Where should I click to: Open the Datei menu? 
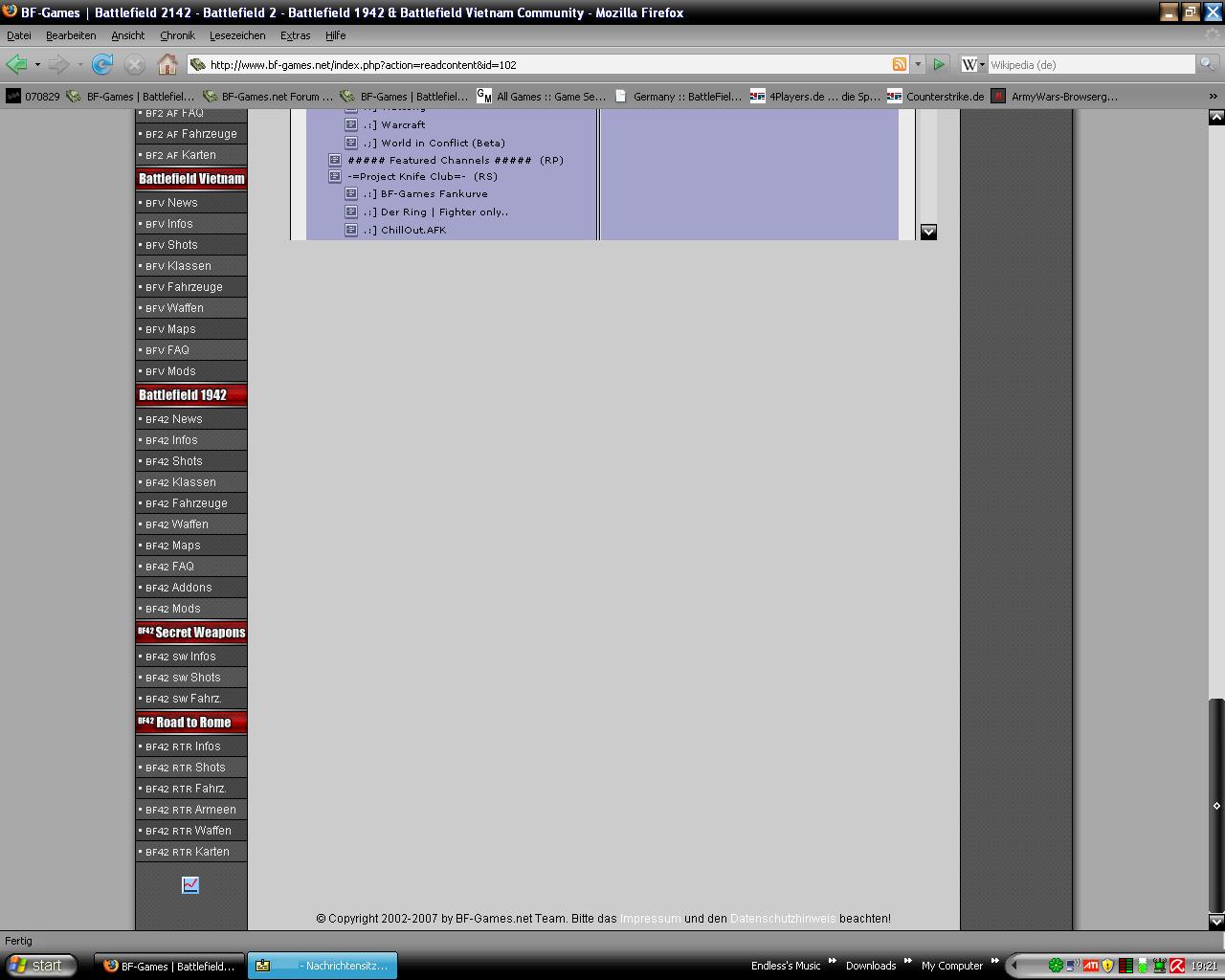(19, 35)
